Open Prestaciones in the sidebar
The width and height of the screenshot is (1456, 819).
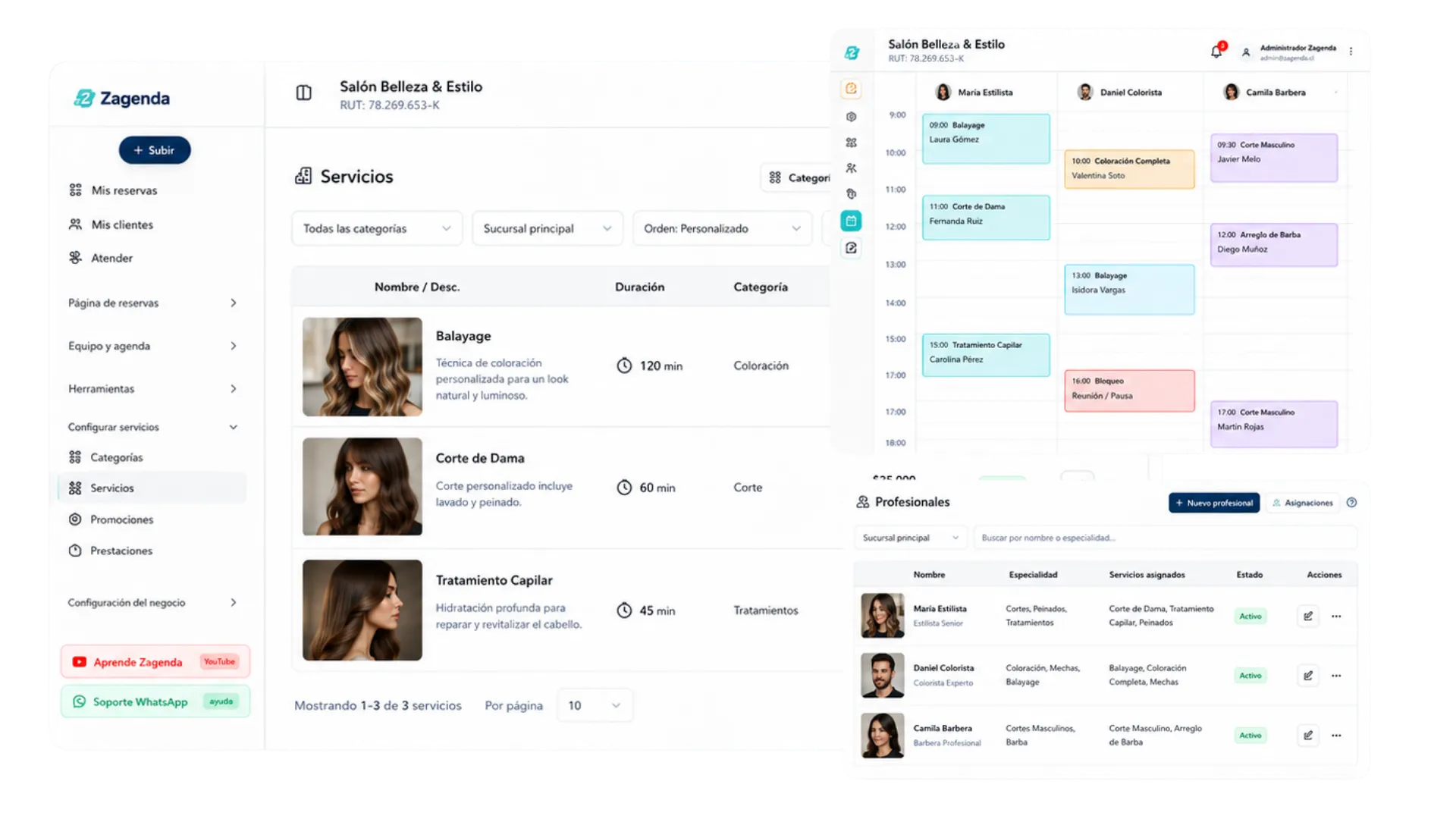click(111, 551)
